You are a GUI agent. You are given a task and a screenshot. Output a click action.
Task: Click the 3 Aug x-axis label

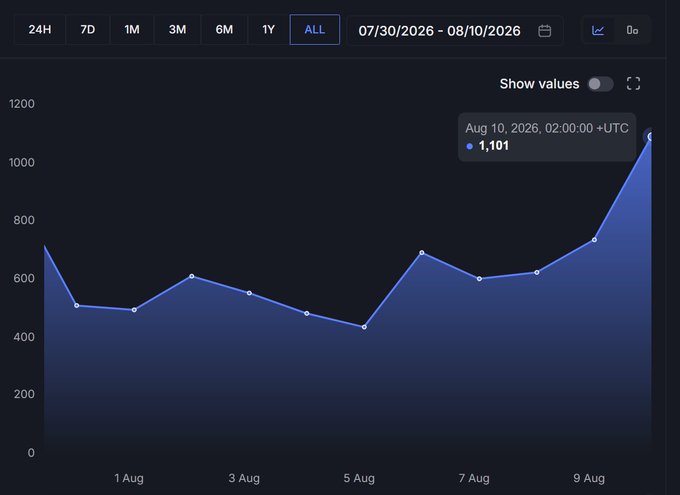(x=244, y=478)
